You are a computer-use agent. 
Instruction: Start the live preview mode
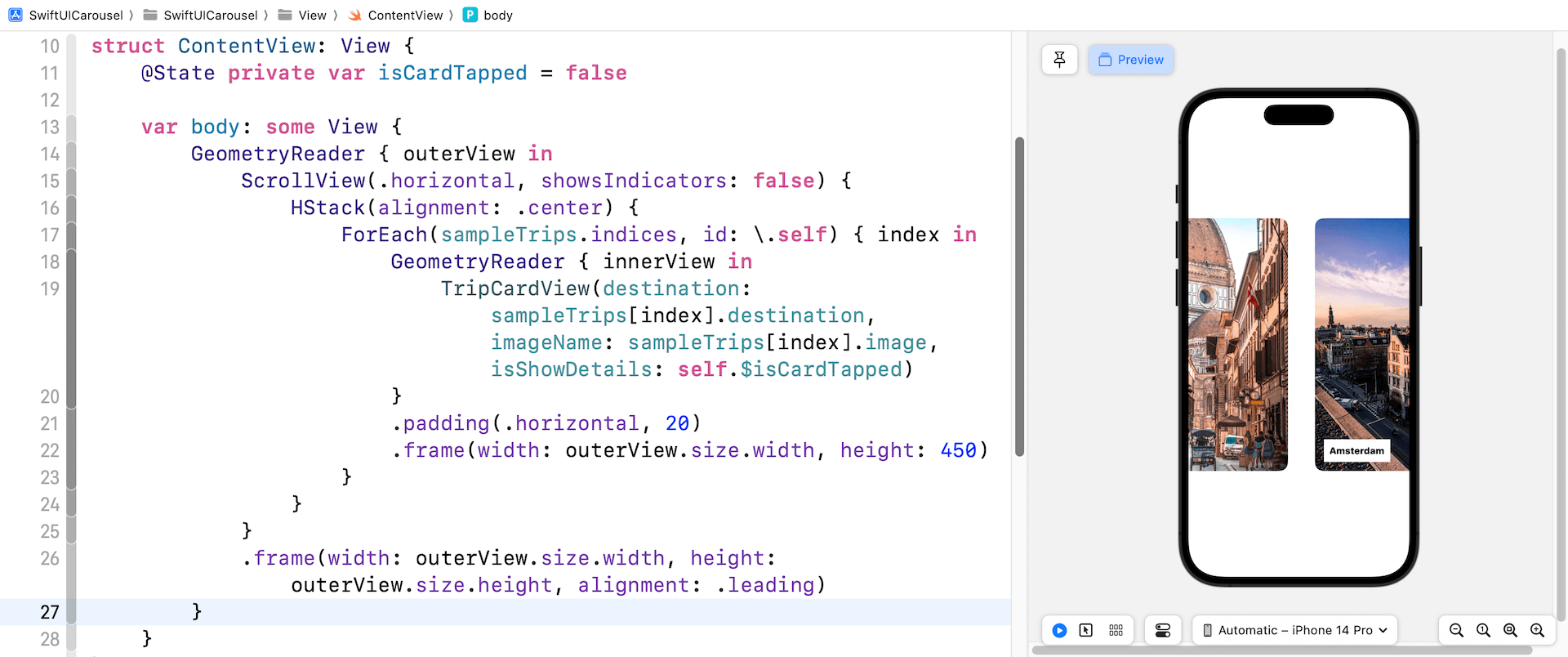tap(1059, 630)
